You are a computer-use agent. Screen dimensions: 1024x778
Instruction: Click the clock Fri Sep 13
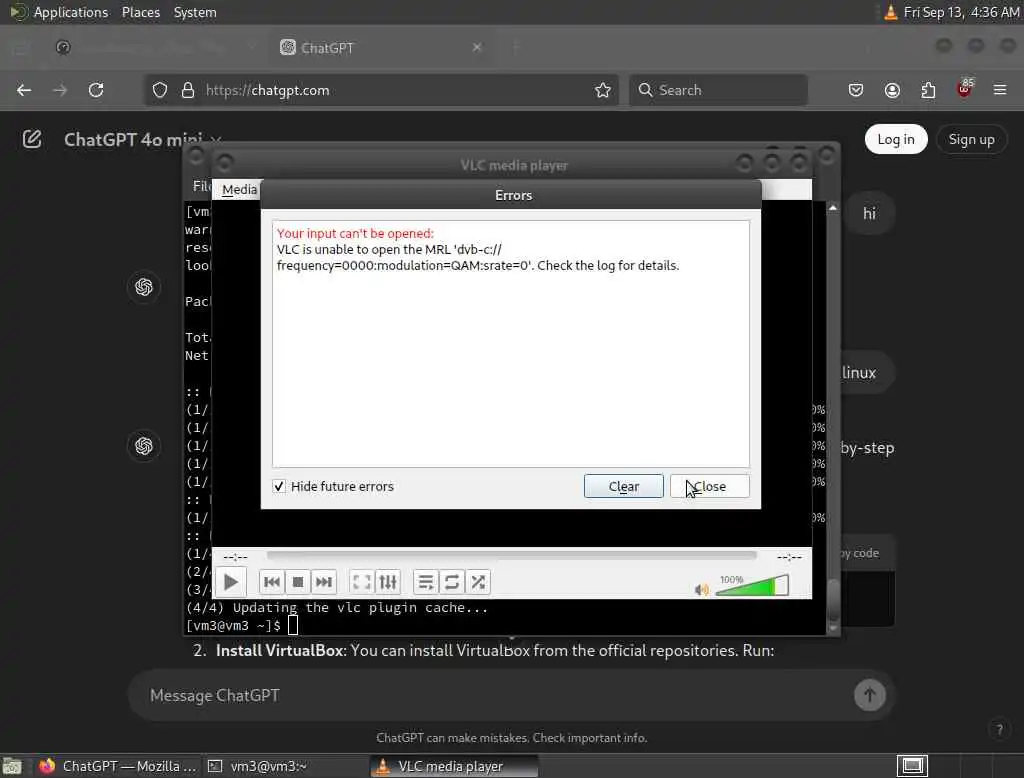[961, 12]
